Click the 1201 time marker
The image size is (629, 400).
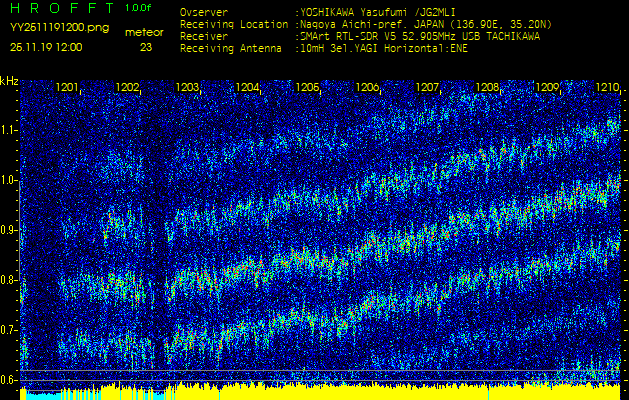68,88
